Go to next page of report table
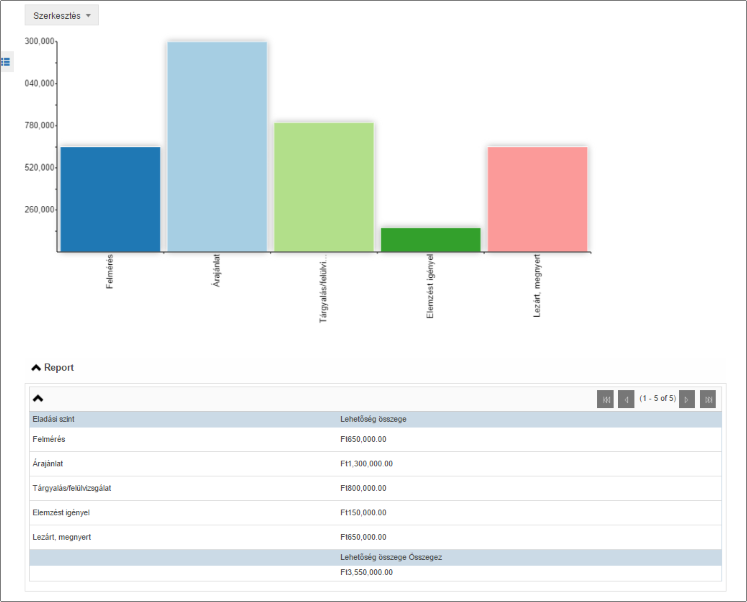 687,399
